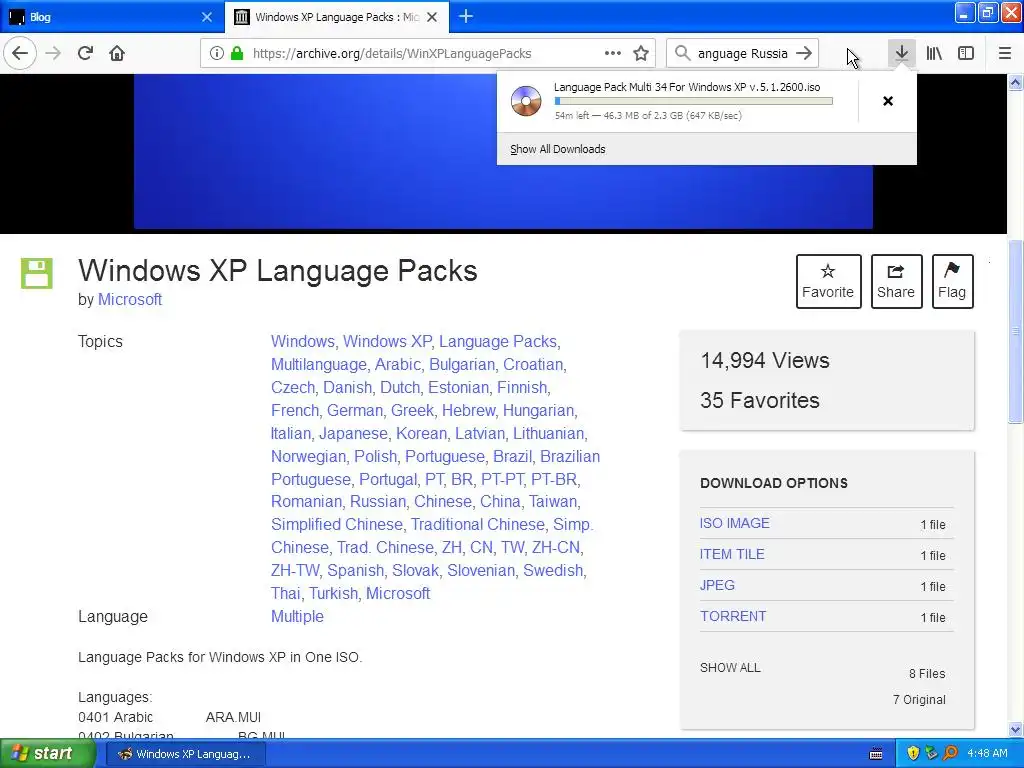Click the Turkish topic link
Viewport: 1024px width, 768px height.
click(333, 594)
